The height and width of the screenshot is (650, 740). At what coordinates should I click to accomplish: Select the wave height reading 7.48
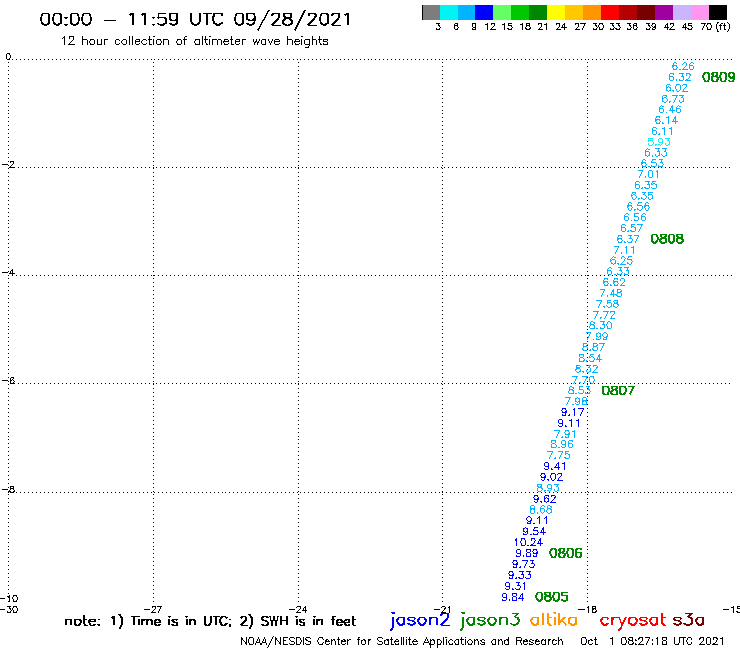coord(611,293)
